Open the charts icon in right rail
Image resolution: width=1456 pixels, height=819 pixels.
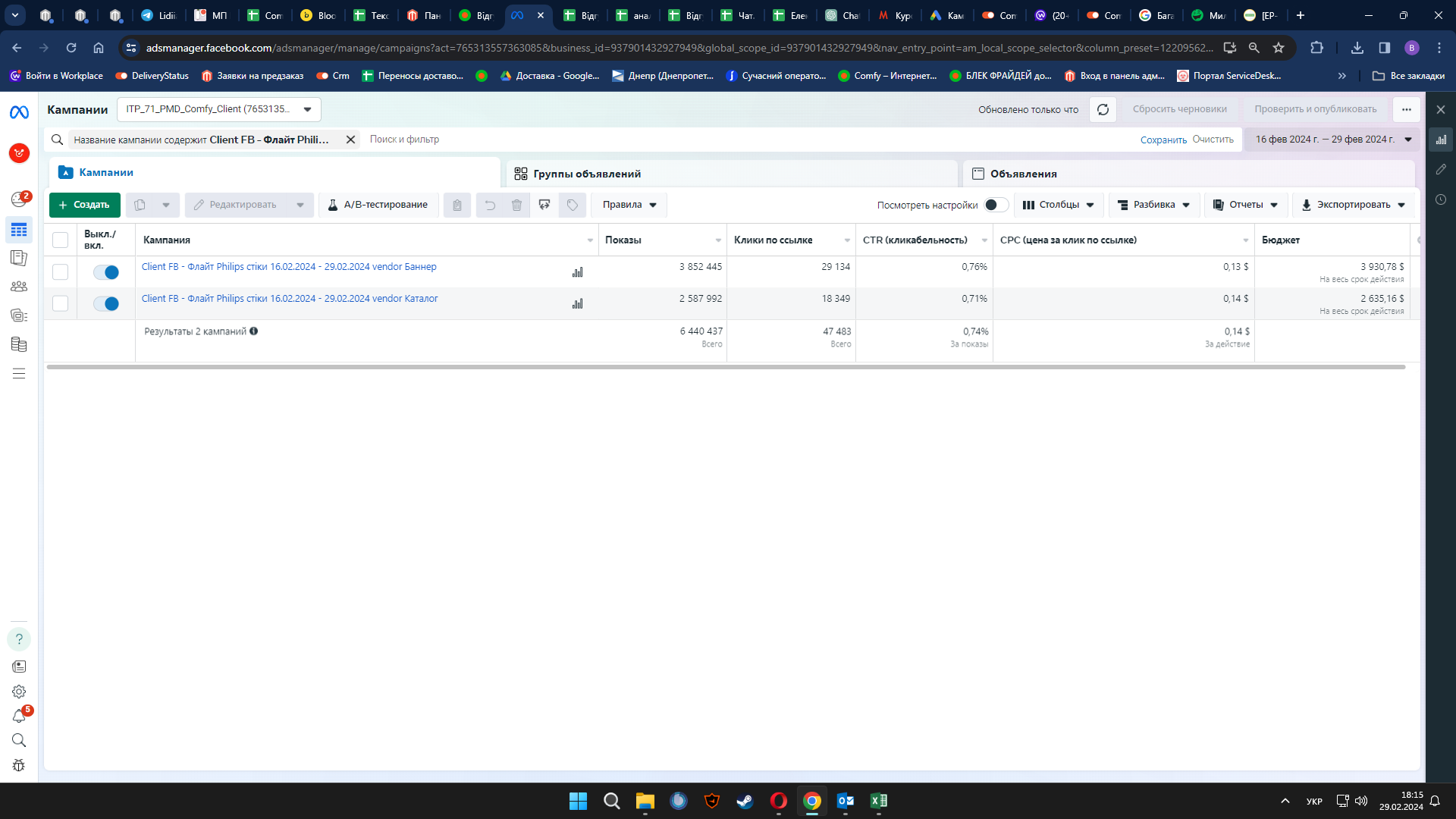1441,140
